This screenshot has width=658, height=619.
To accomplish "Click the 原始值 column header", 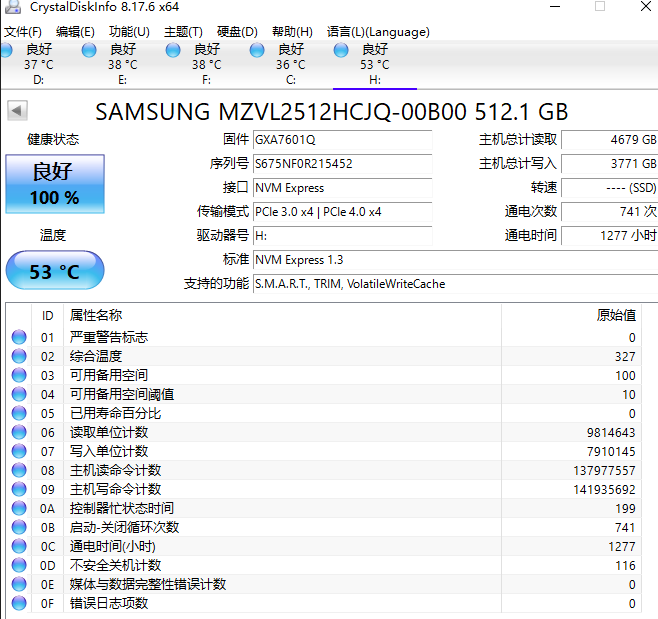I will [x=571, y=315].
